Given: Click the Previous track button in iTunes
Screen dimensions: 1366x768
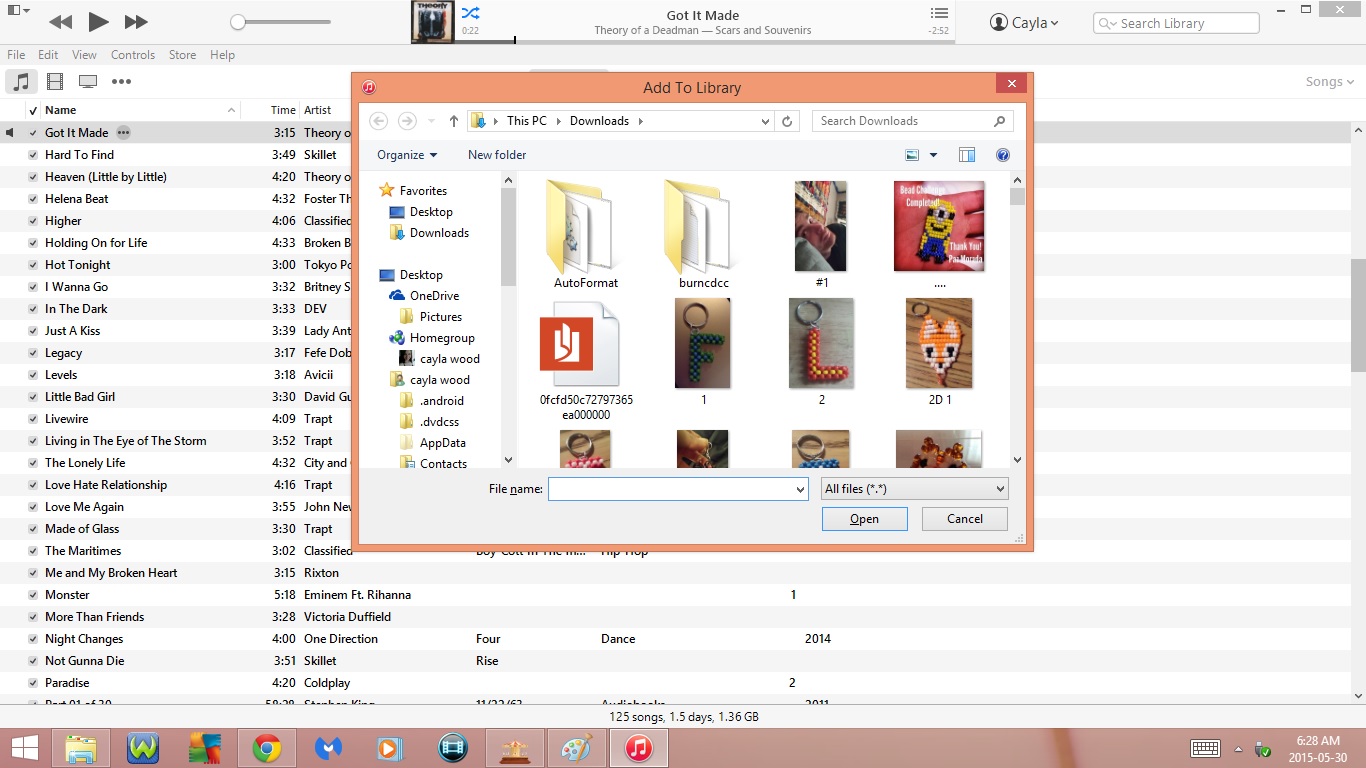Looking at the screenshot, I should 60,22.
